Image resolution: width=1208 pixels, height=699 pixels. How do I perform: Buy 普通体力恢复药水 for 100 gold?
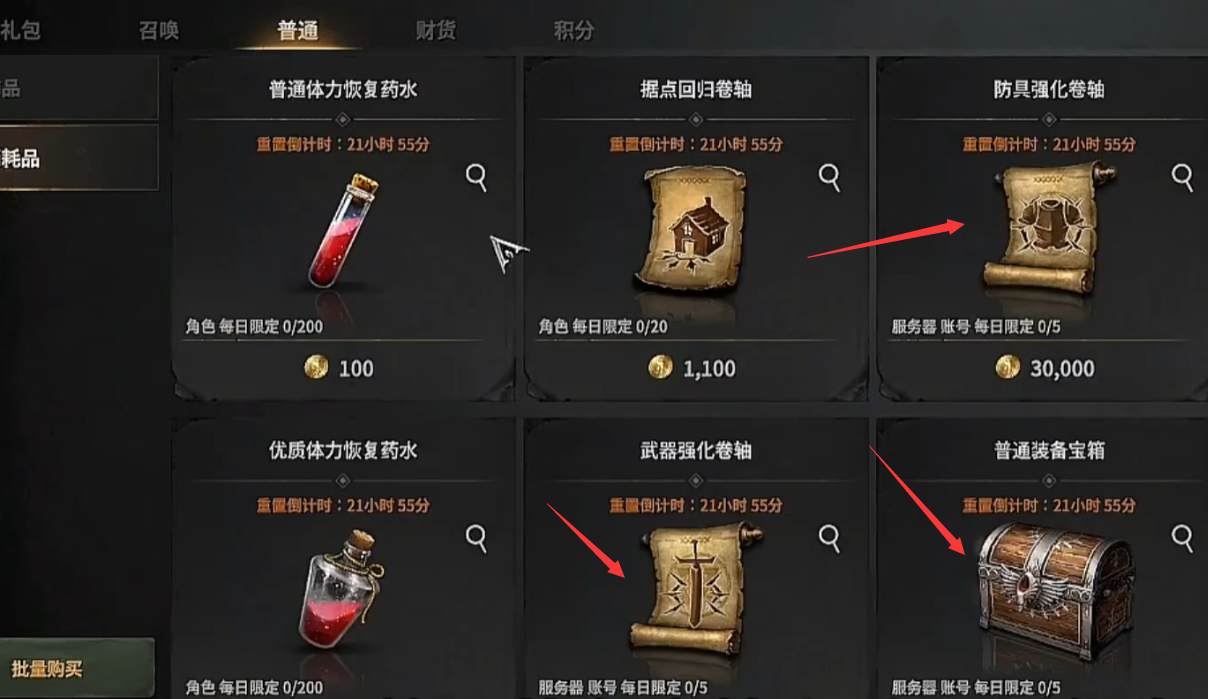(339, 368)
